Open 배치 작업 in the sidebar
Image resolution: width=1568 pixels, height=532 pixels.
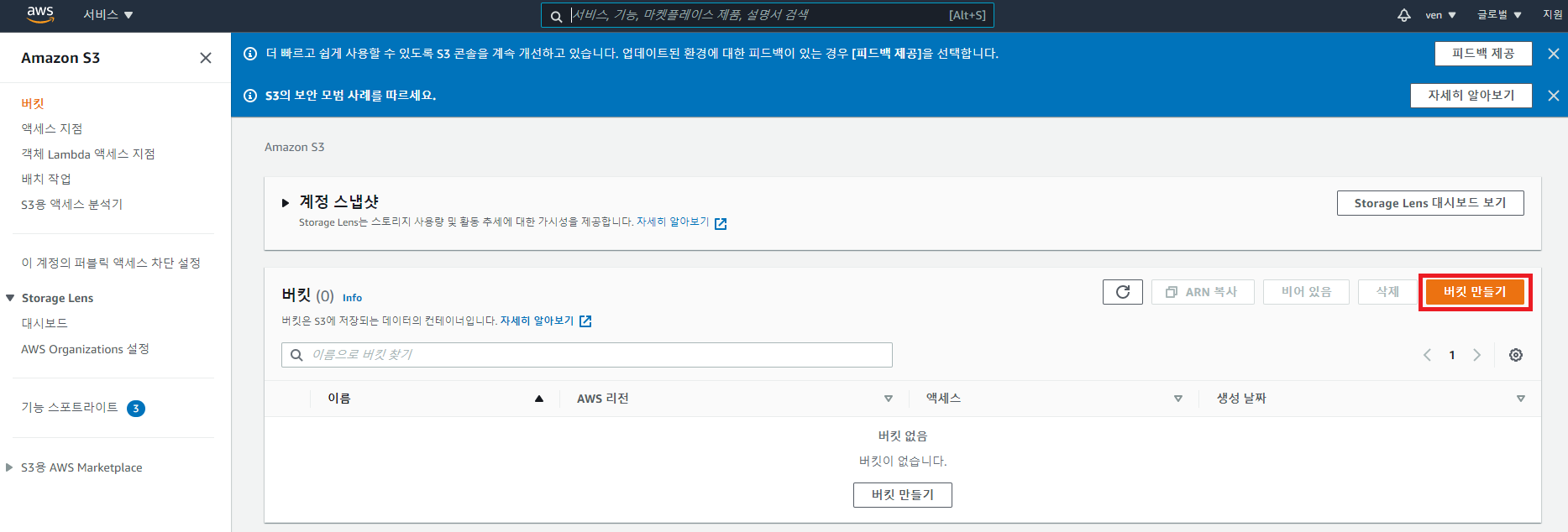pos(46,179)
